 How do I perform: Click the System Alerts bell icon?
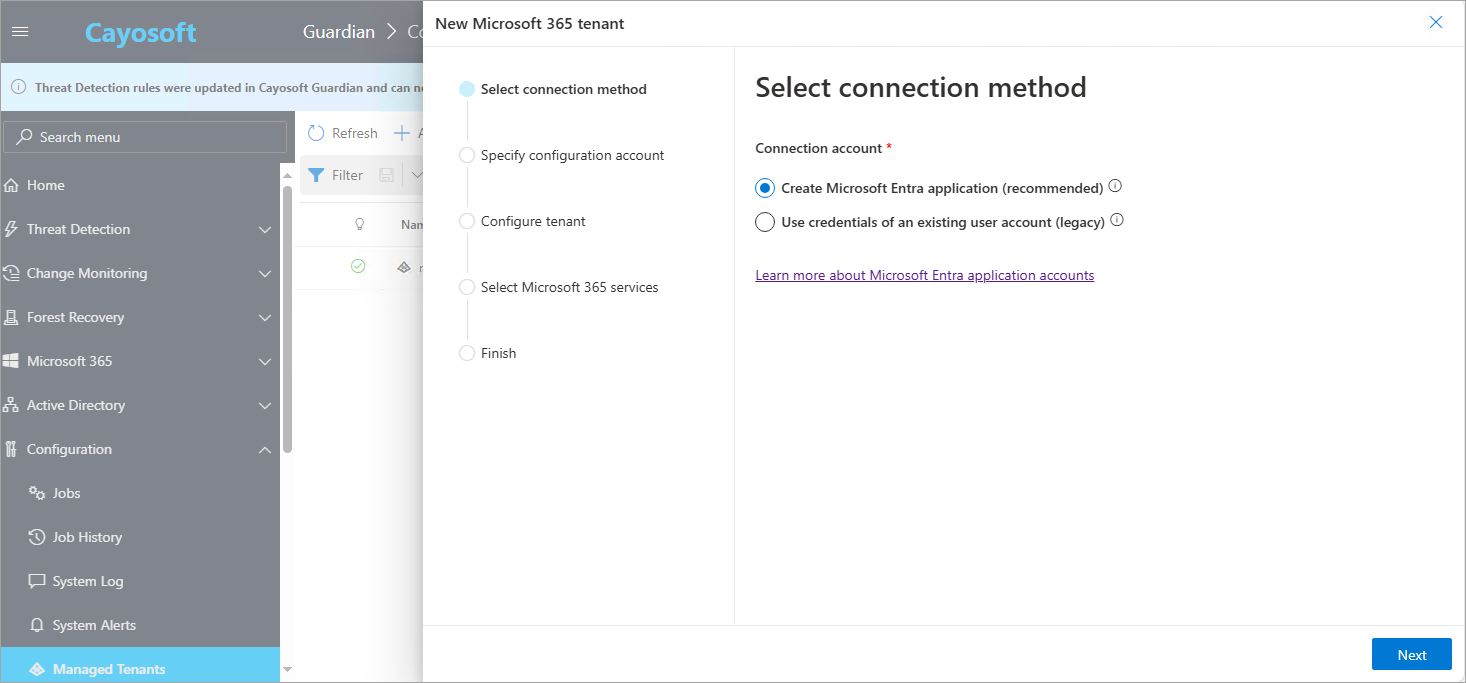click(37, 625)
